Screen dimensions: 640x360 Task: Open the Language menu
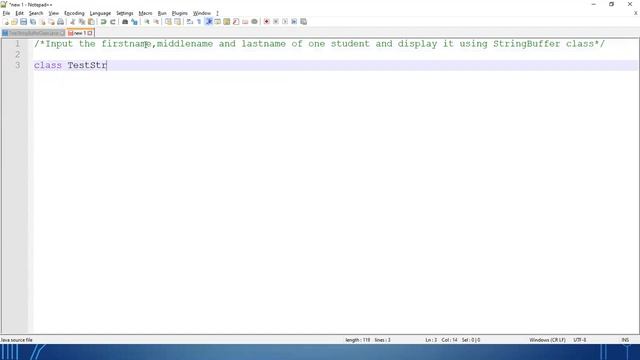coord(100,13)
